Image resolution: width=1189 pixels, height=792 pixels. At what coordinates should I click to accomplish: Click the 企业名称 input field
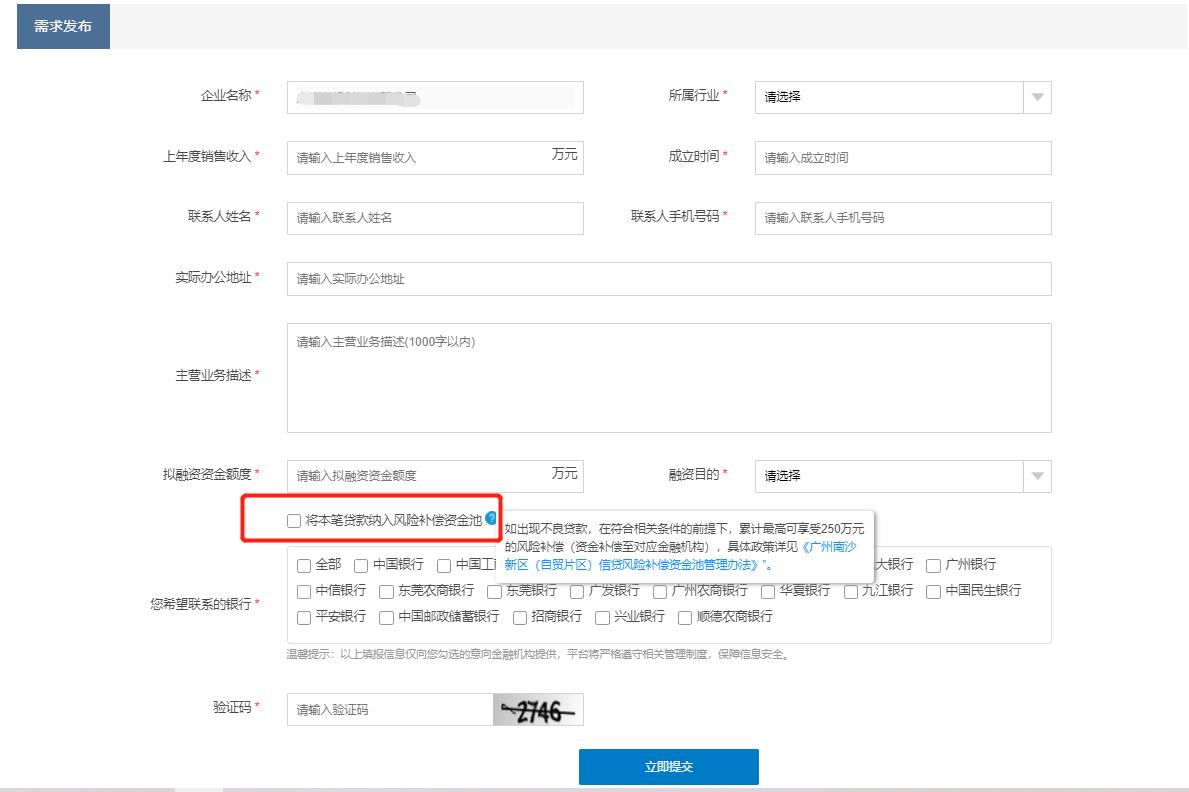pyautogui.click(x=435, y=97)
